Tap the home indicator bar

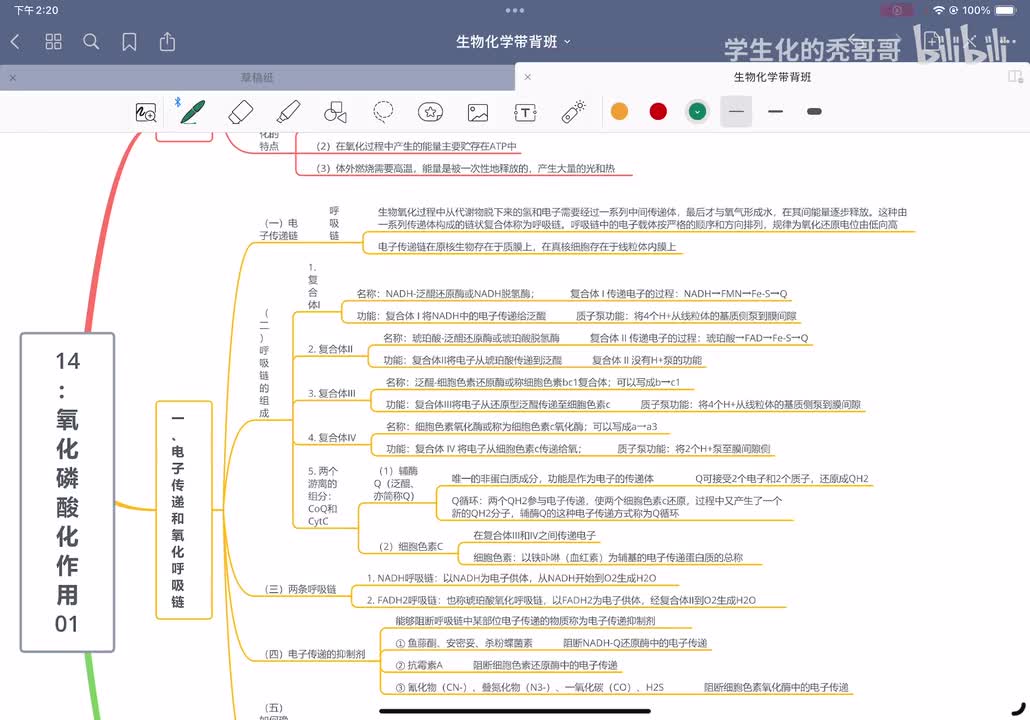click(514, 711)
